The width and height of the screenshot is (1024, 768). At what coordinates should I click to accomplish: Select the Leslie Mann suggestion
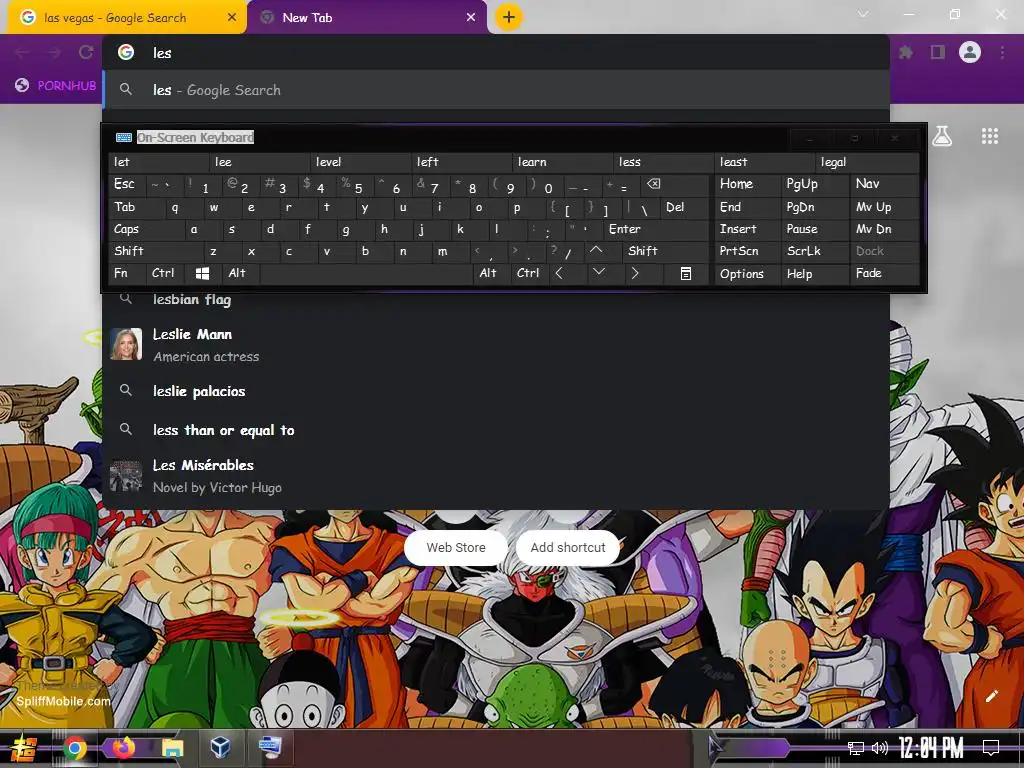[496, 345]
